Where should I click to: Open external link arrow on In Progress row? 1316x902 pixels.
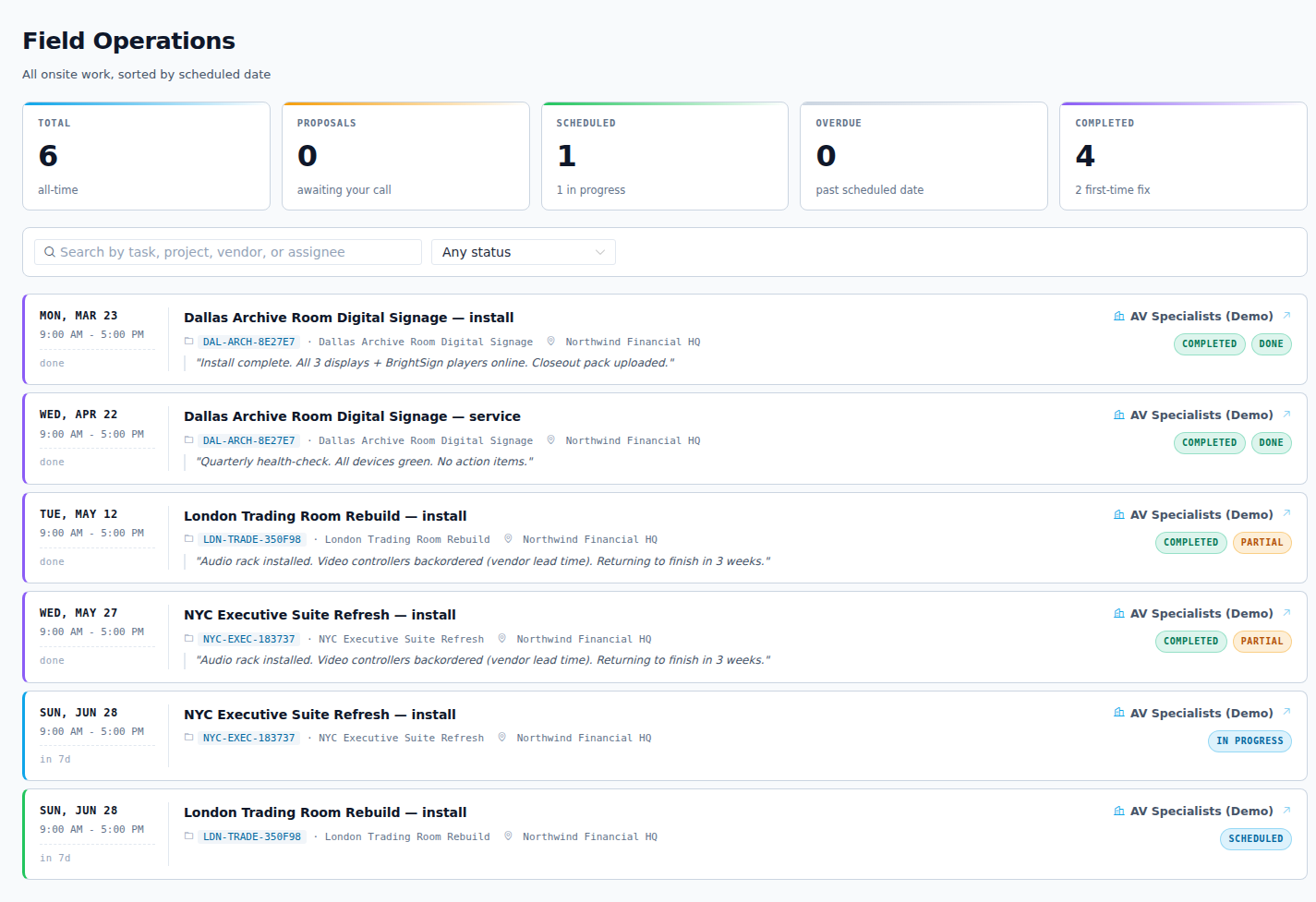click(x=1286, y=712)
